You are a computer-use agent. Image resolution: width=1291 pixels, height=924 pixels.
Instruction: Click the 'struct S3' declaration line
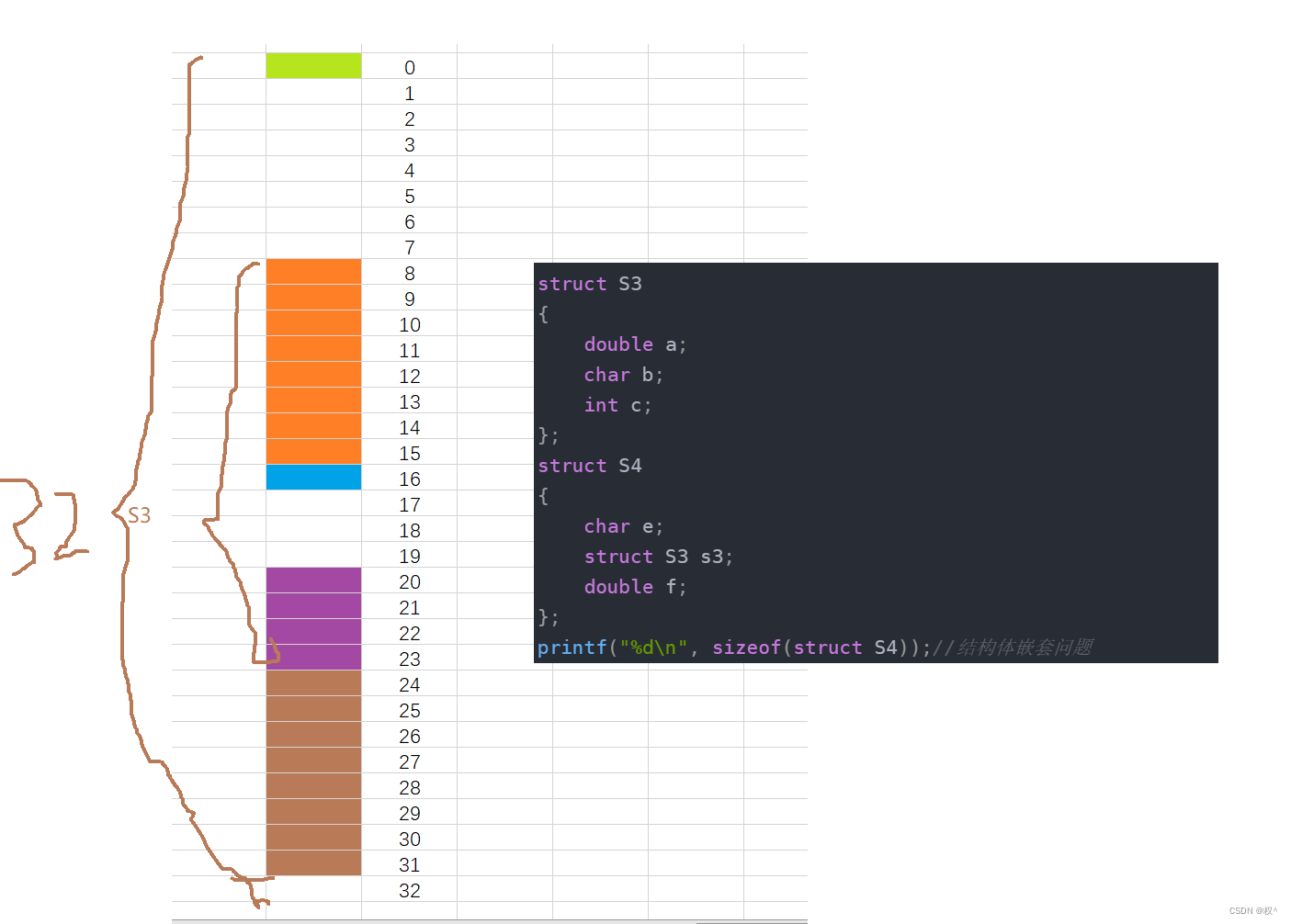point(590,284)
